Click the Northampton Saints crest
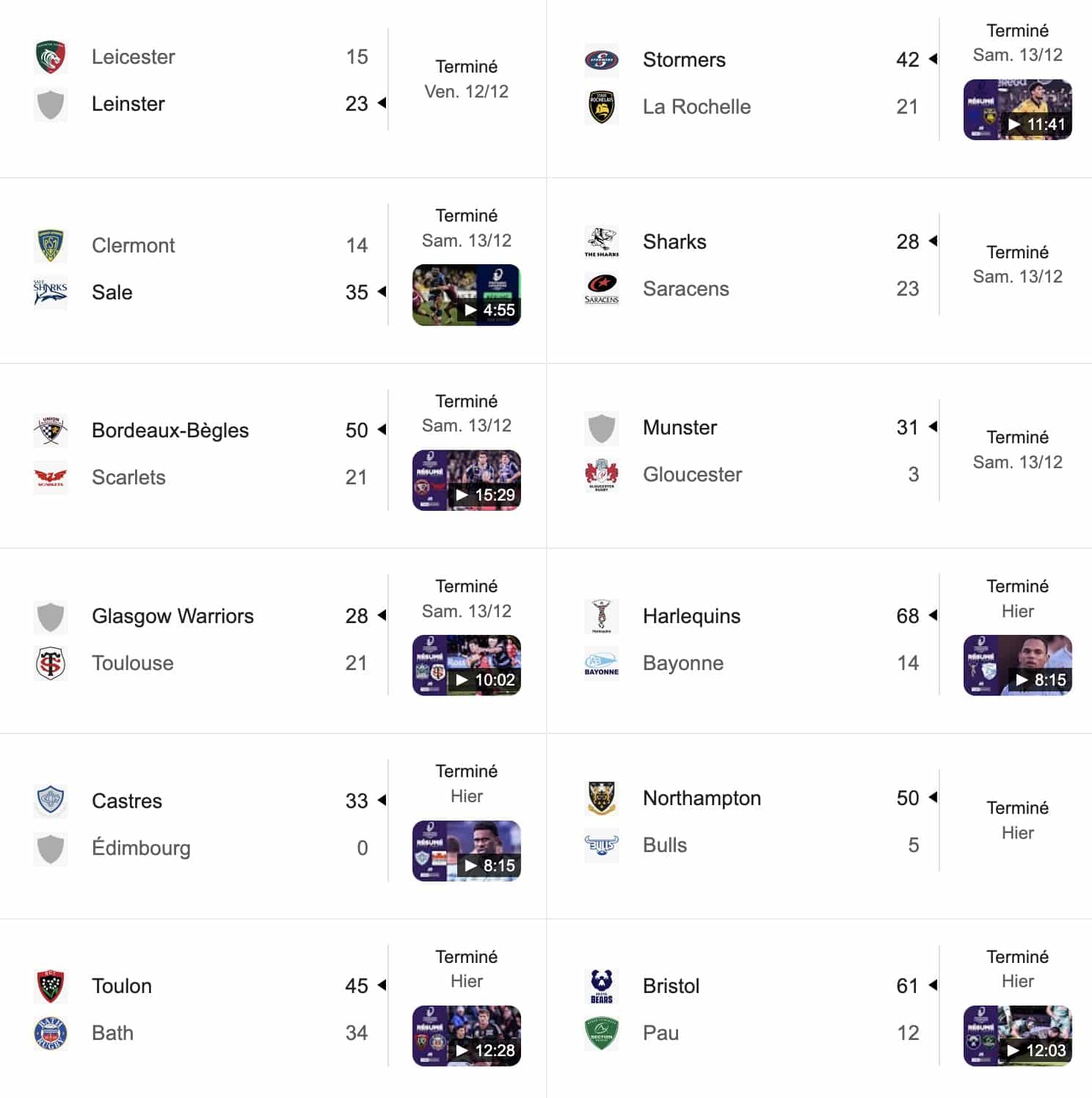This screenshot has width=1092, height=1098. (601, 798)
